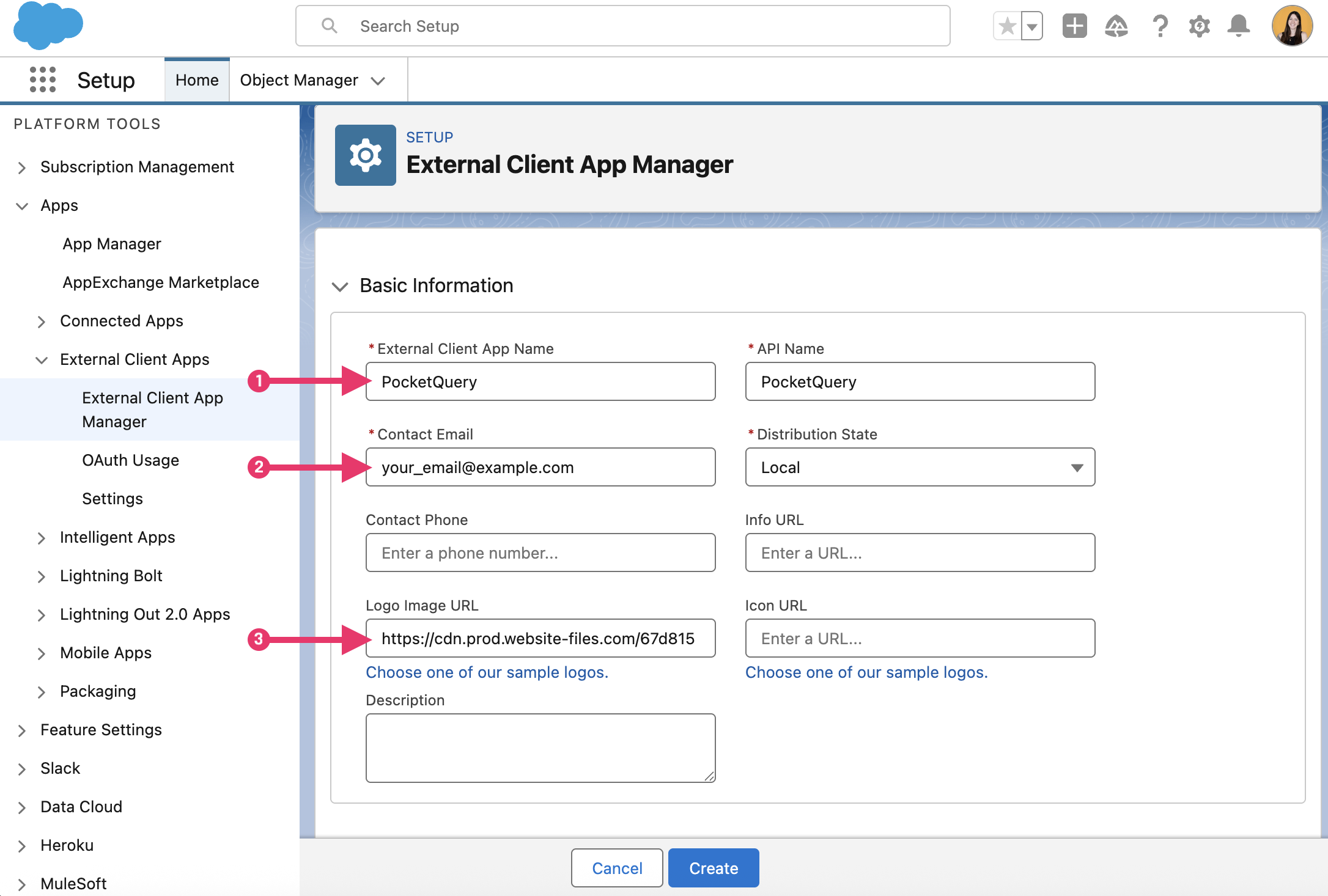Select the Home tab
This screenshot has width=1328, height=896.
(196, 79)
